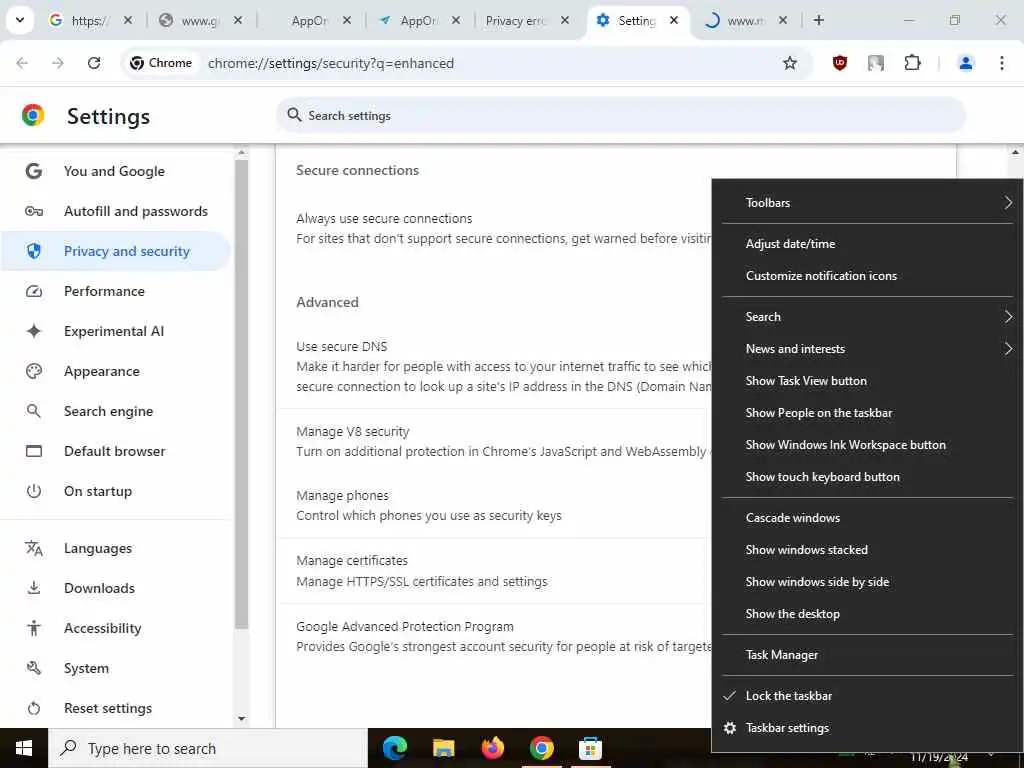Click the translate icon for Languages
Screen dimensions: 1024x768
(x=34, y=548)
